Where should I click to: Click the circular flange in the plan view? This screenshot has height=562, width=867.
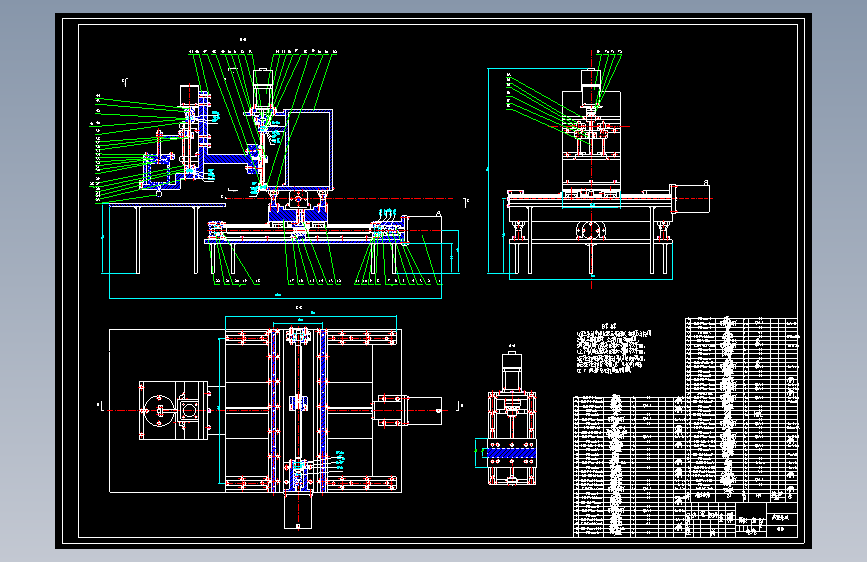point(159,410)
